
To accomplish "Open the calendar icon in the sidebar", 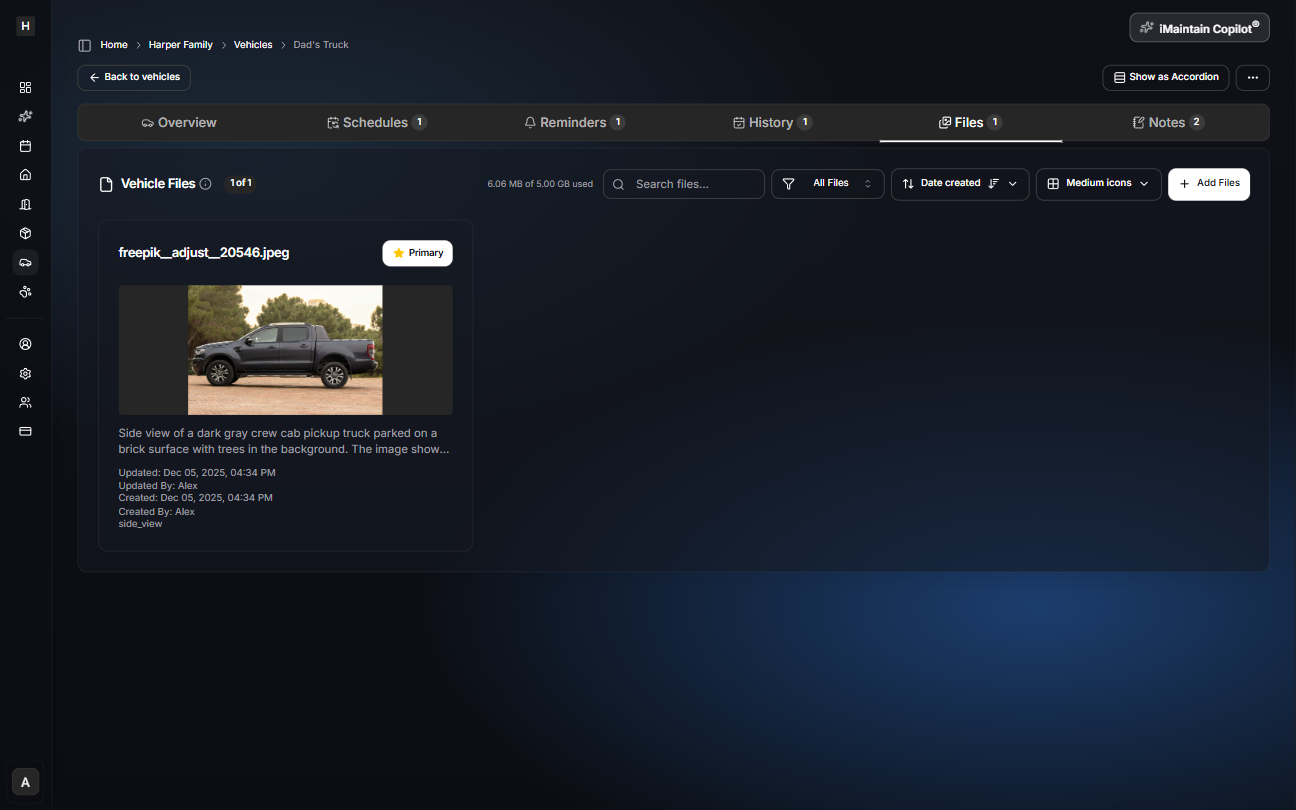I will (x=25, y=145).
